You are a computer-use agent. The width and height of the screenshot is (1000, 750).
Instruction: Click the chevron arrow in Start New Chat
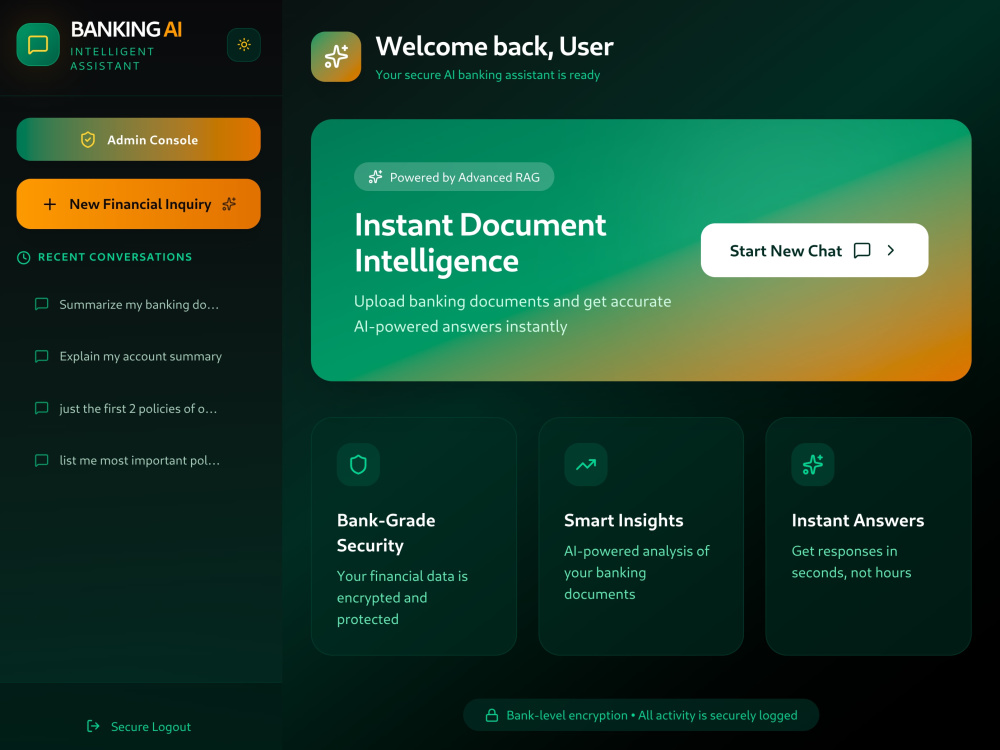click(x=891, y=251)
